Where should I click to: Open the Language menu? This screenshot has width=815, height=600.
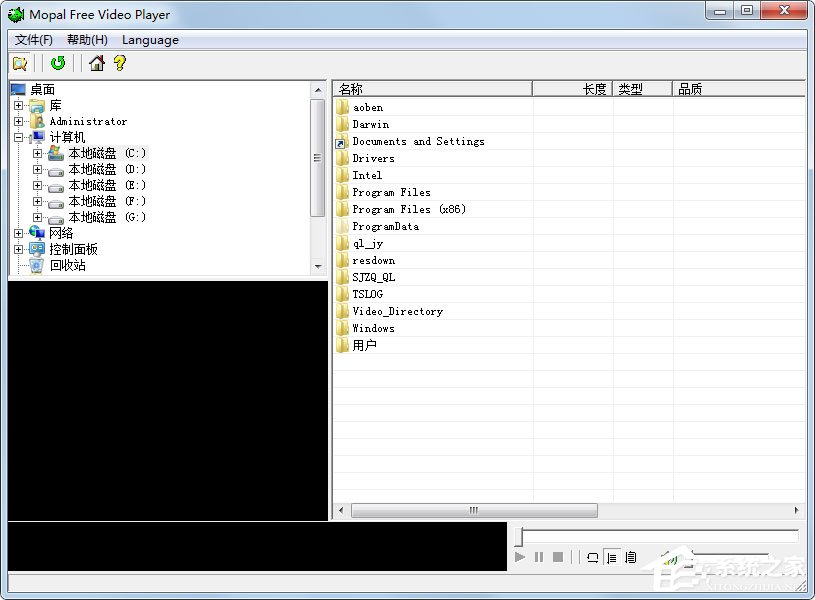tap(150, 40)
